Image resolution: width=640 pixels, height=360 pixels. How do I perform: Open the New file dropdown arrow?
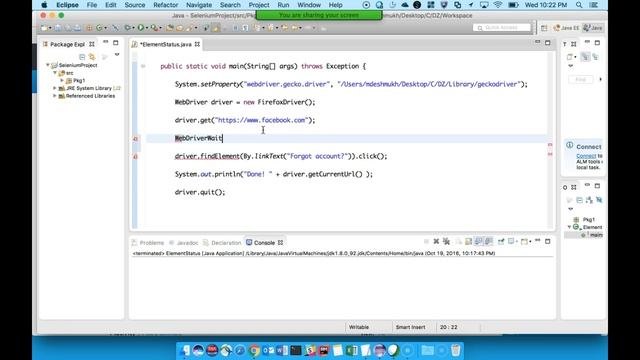click(x=50, y=28)
